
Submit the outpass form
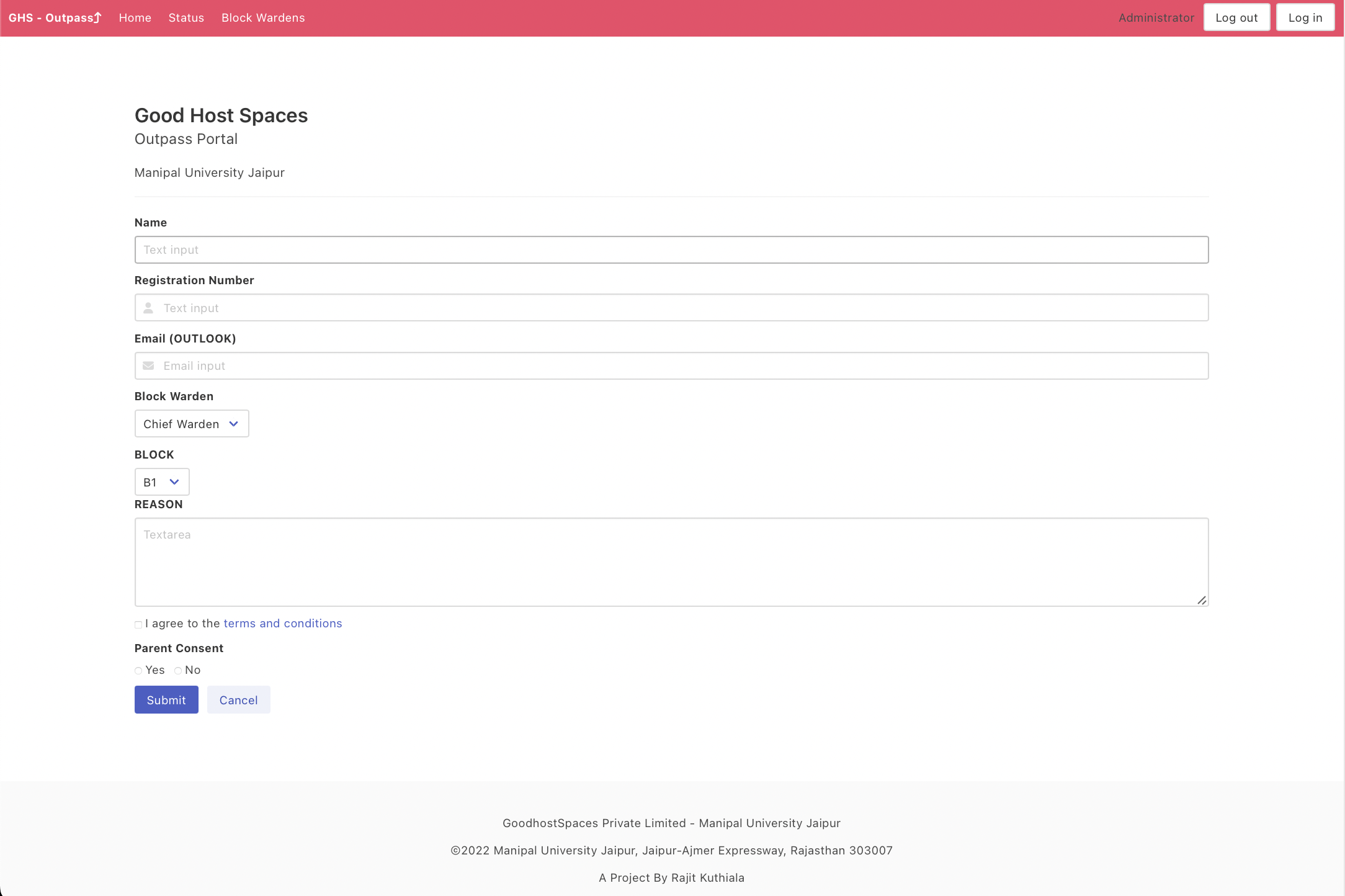(x=166, y=699)
